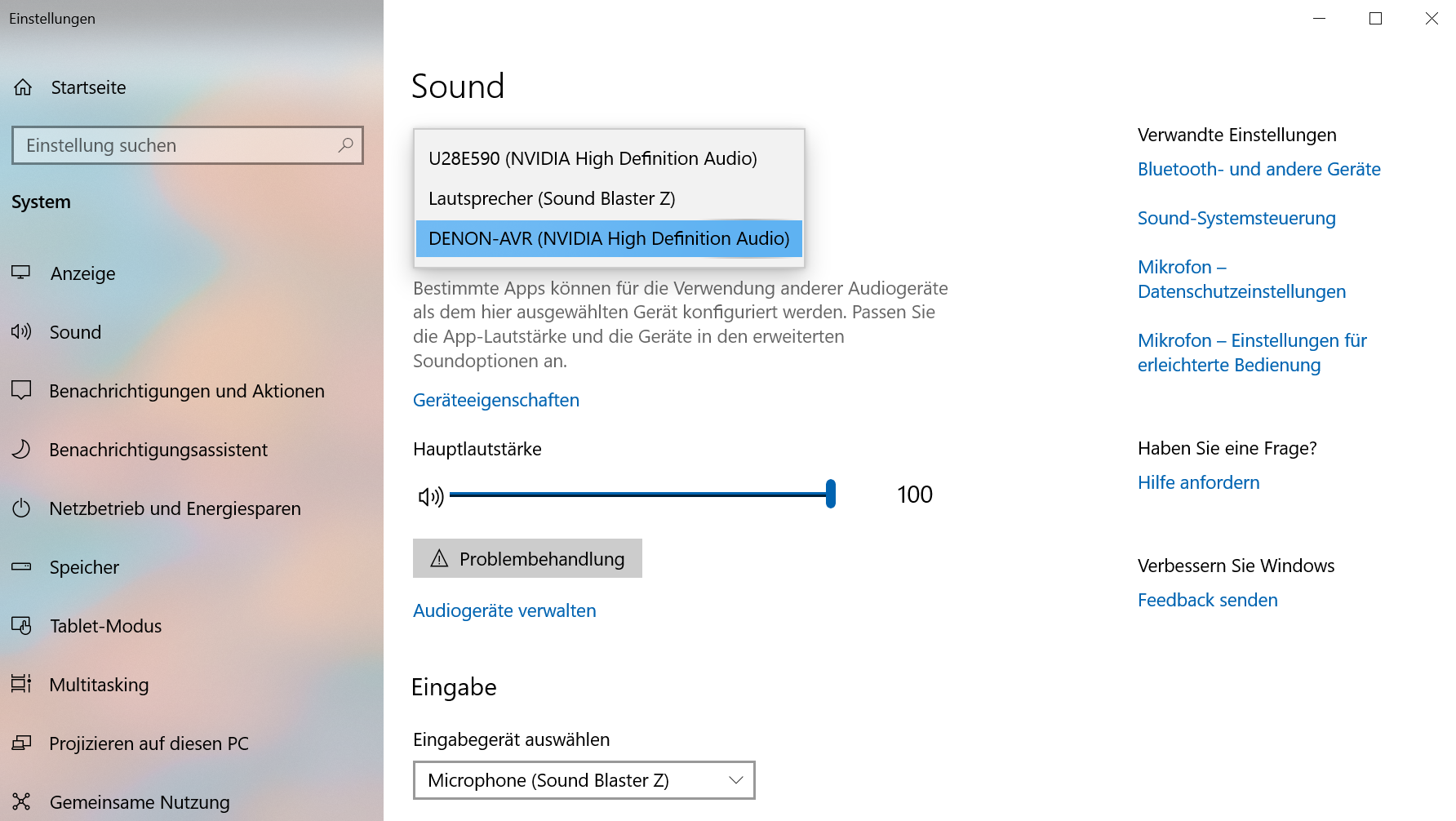Open the Eingabegerät Microphone dropdown
Image resolution: width=1456 pixels, height=821 pixels.
[584, 780]
